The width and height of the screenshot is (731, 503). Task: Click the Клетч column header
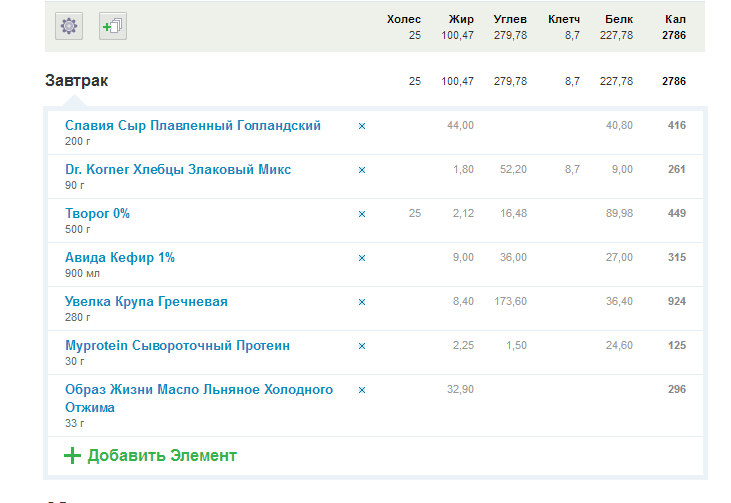pyautogui.click(x=564, y=20)
